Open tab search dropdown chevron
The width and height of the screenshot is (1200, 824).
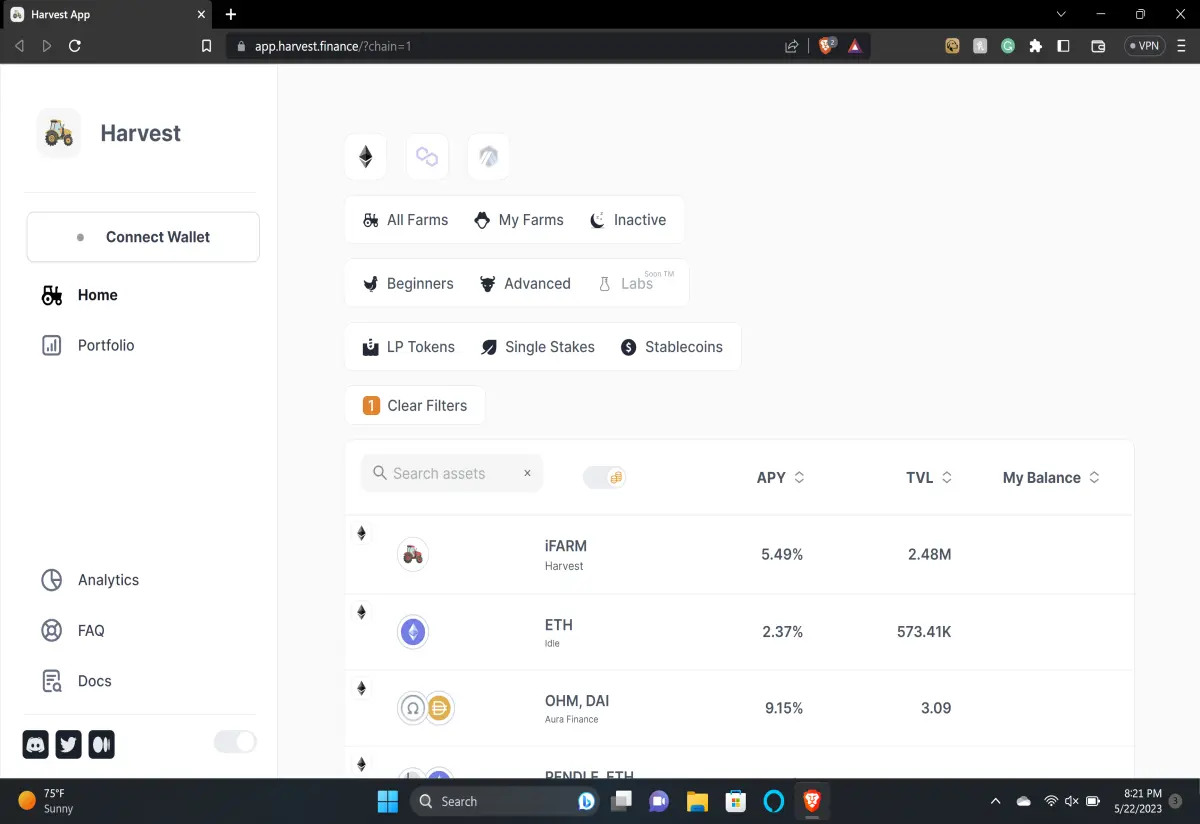tap(1062, 14)
